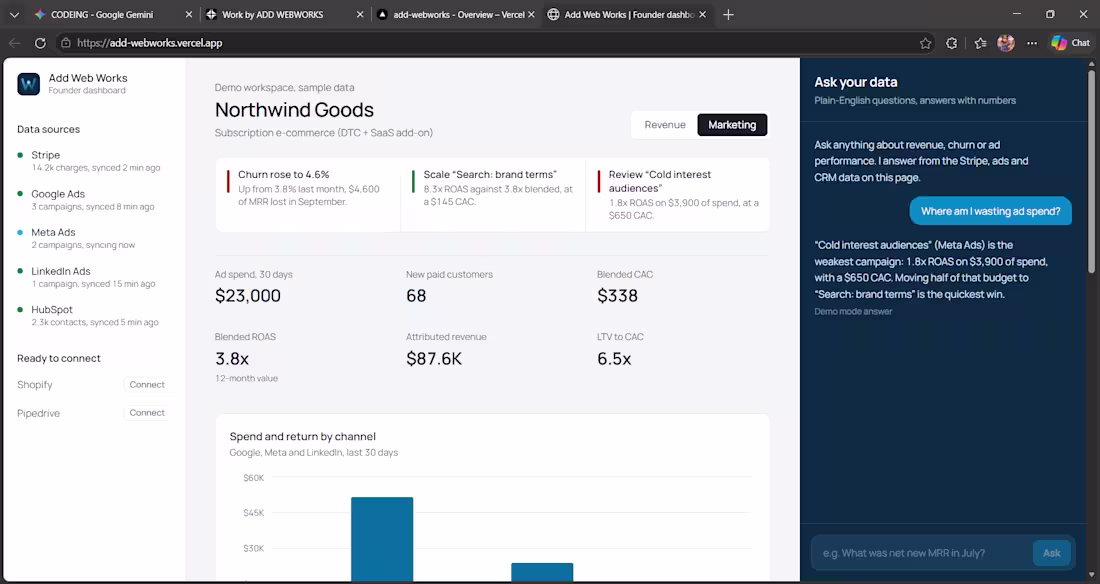Screen dimensions: 1100x584
Task: Click the 3.8x Blended ROAS value
Action: click(x=232, y=359)
